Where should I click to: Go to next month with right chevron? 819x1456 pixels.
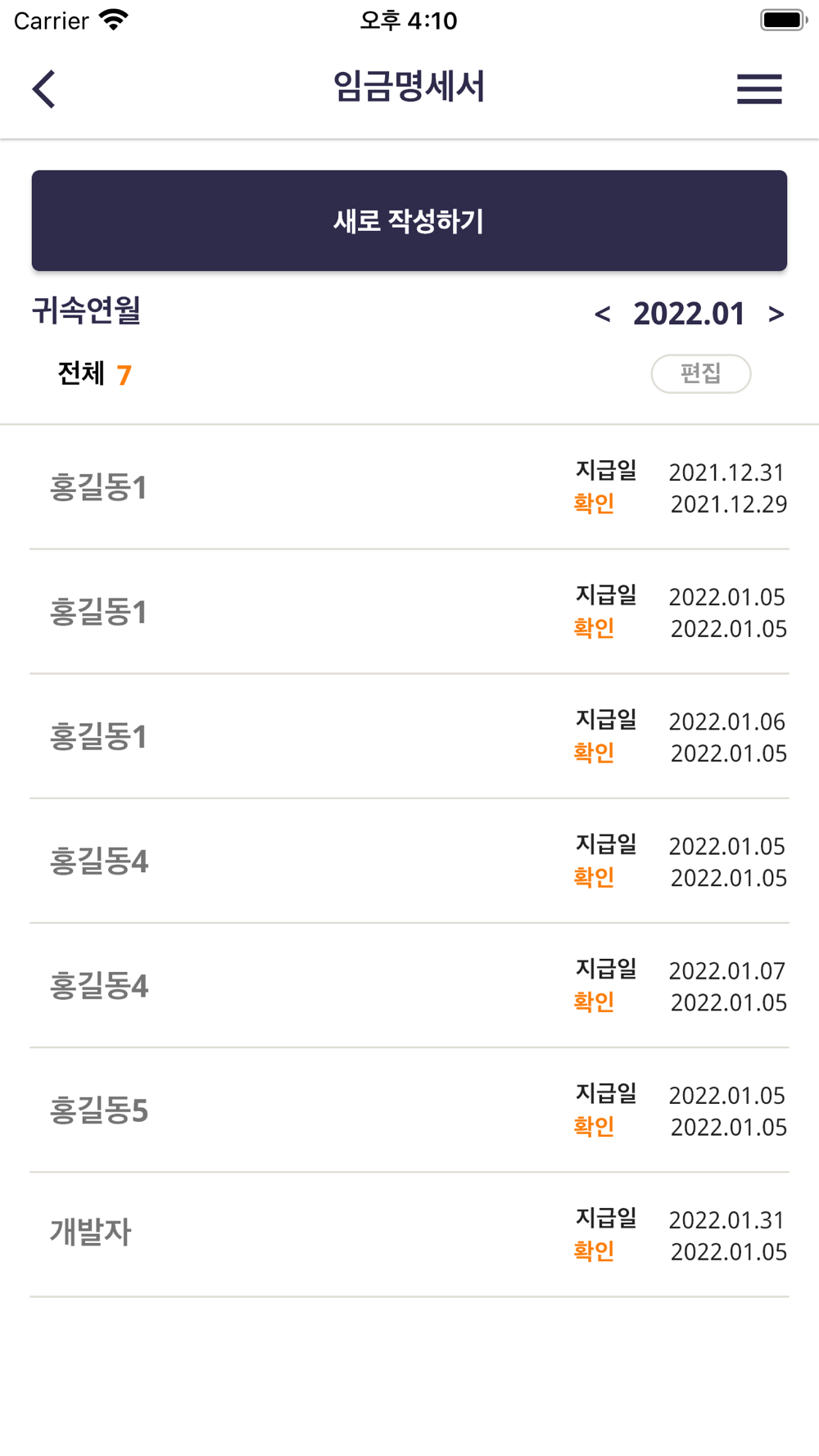776,314
